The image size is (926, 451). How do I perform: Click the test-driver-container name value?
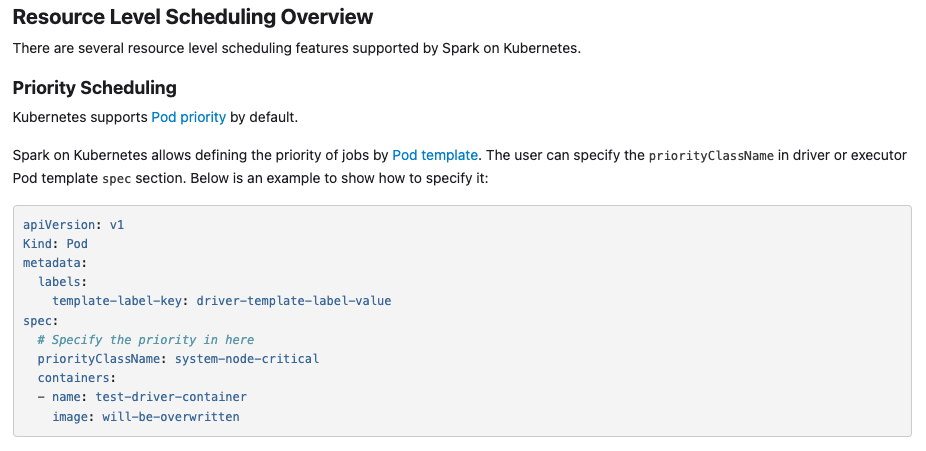pos(171,397)
